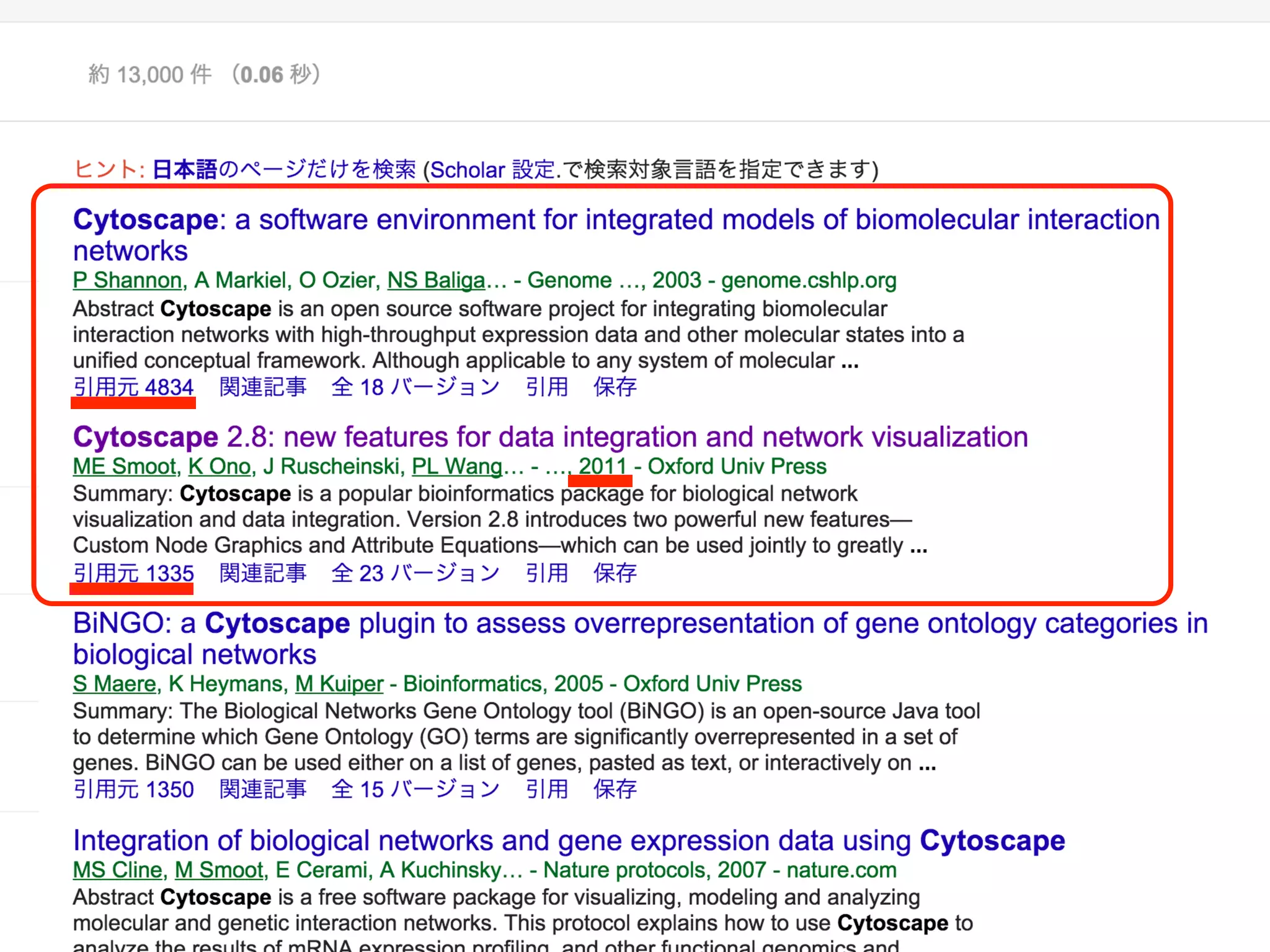Click author link PL Wang
The image size is (1270, 952).
[x=457, y=466]
